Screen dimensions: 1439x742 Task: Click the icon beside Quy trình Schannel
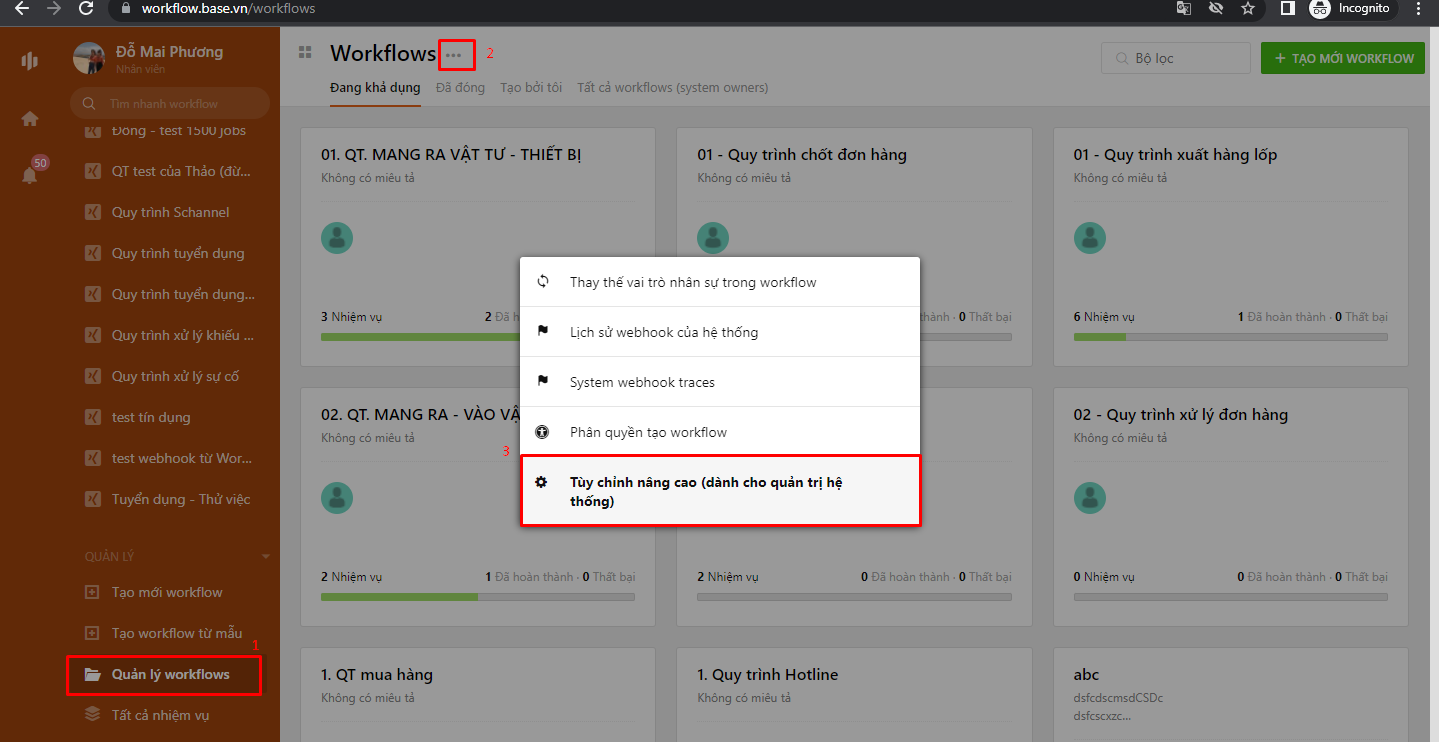point(92,212)
